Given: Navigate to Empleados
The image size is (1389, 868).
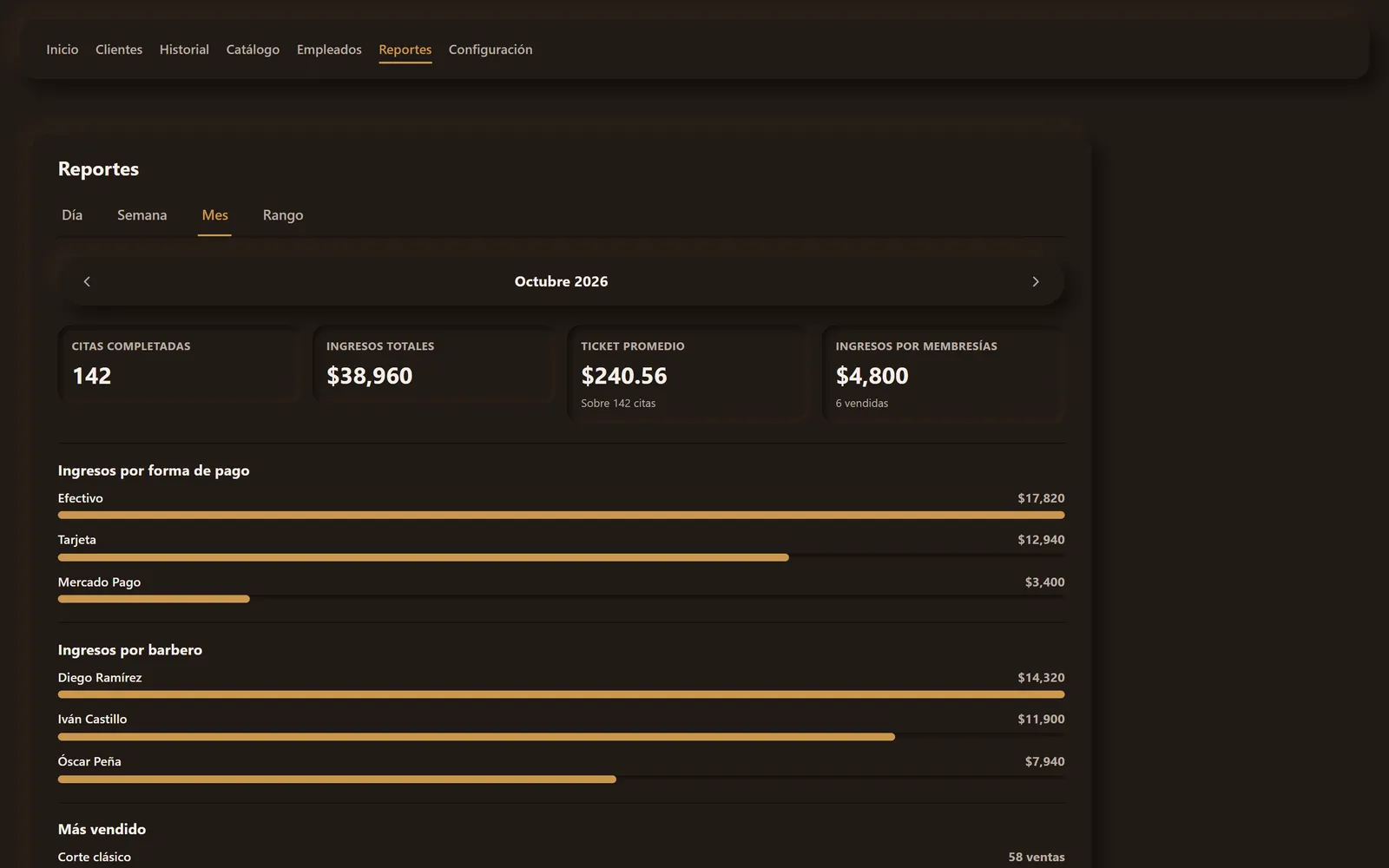Looking at the screenshot, I should (329, 49).
